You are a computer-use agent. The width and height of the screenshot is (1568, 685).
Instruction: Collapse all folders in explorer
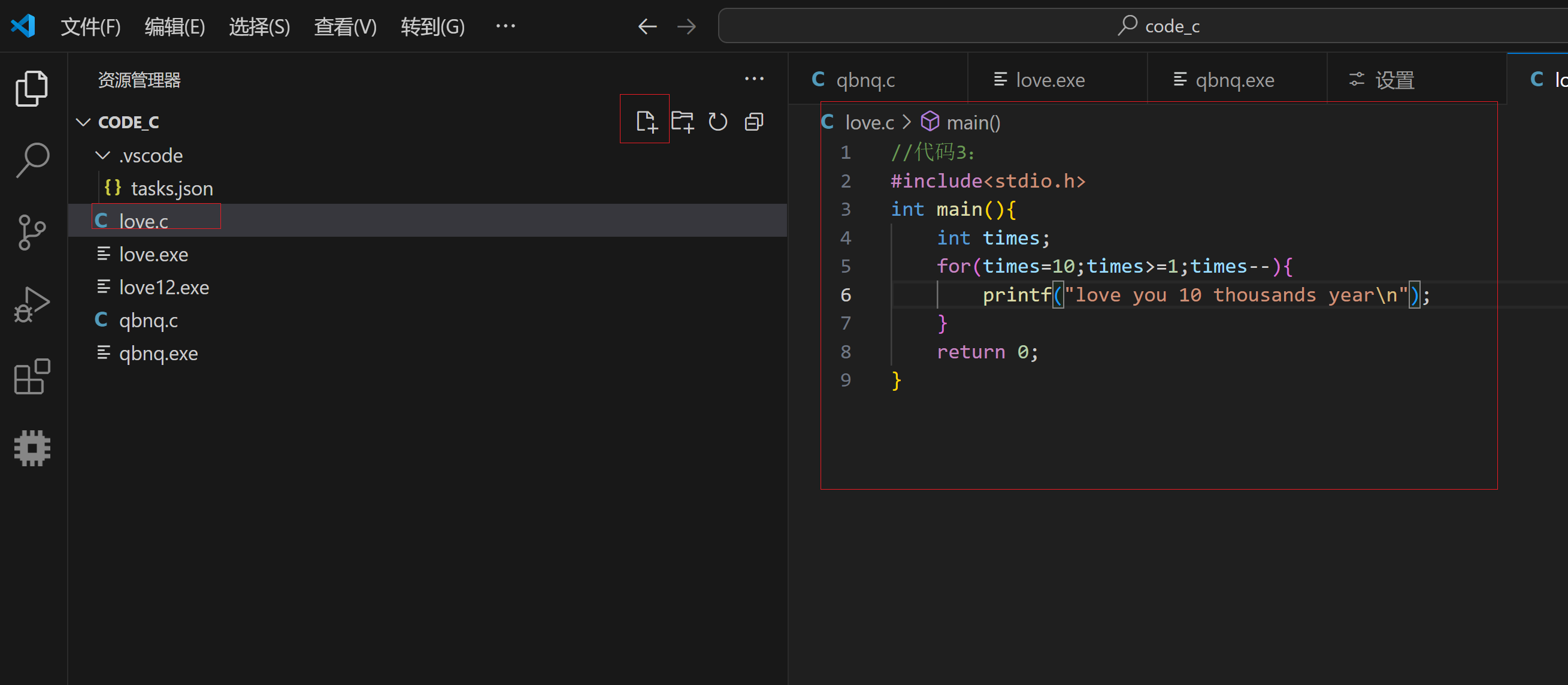tap(753, 122)
